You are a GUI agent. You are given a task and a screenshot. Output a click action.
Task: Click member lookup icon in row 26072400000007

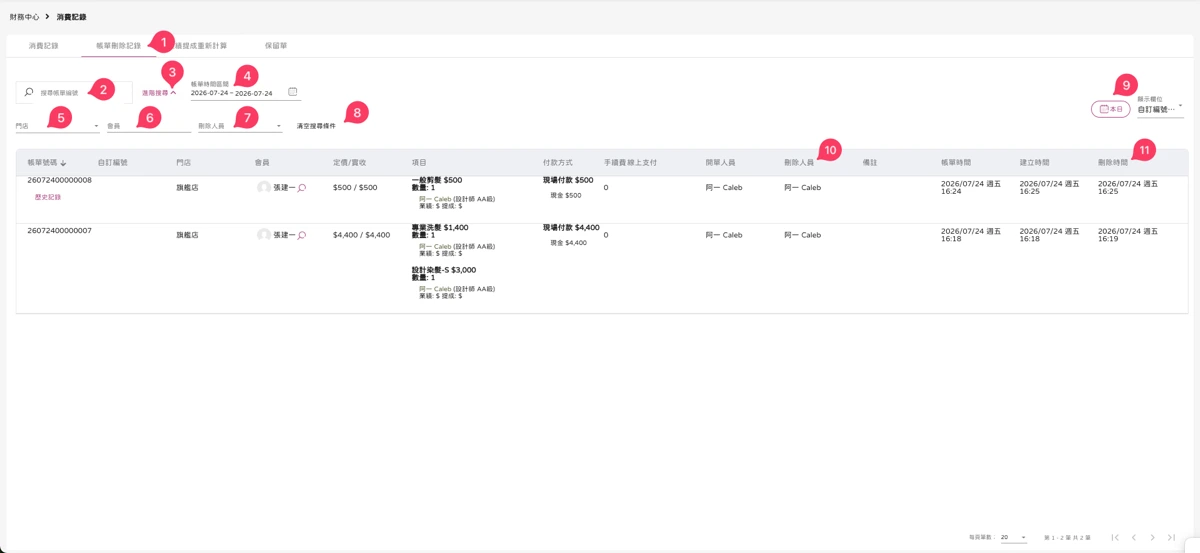pyautogui.click(x=302, y=235)
